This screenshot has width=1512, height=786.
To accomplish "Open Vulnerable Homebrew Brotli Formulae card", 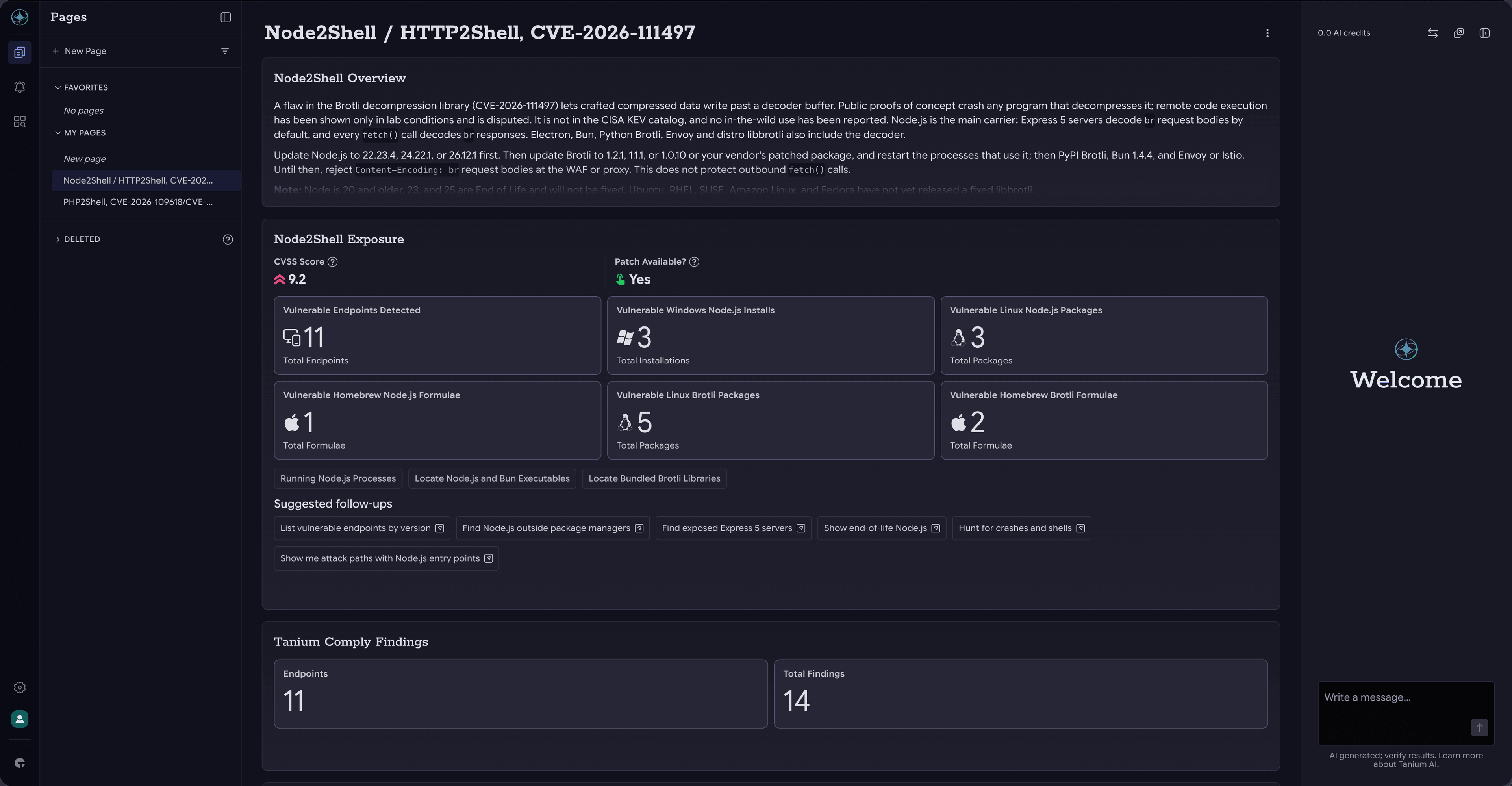I will [x=1104, y=420].
